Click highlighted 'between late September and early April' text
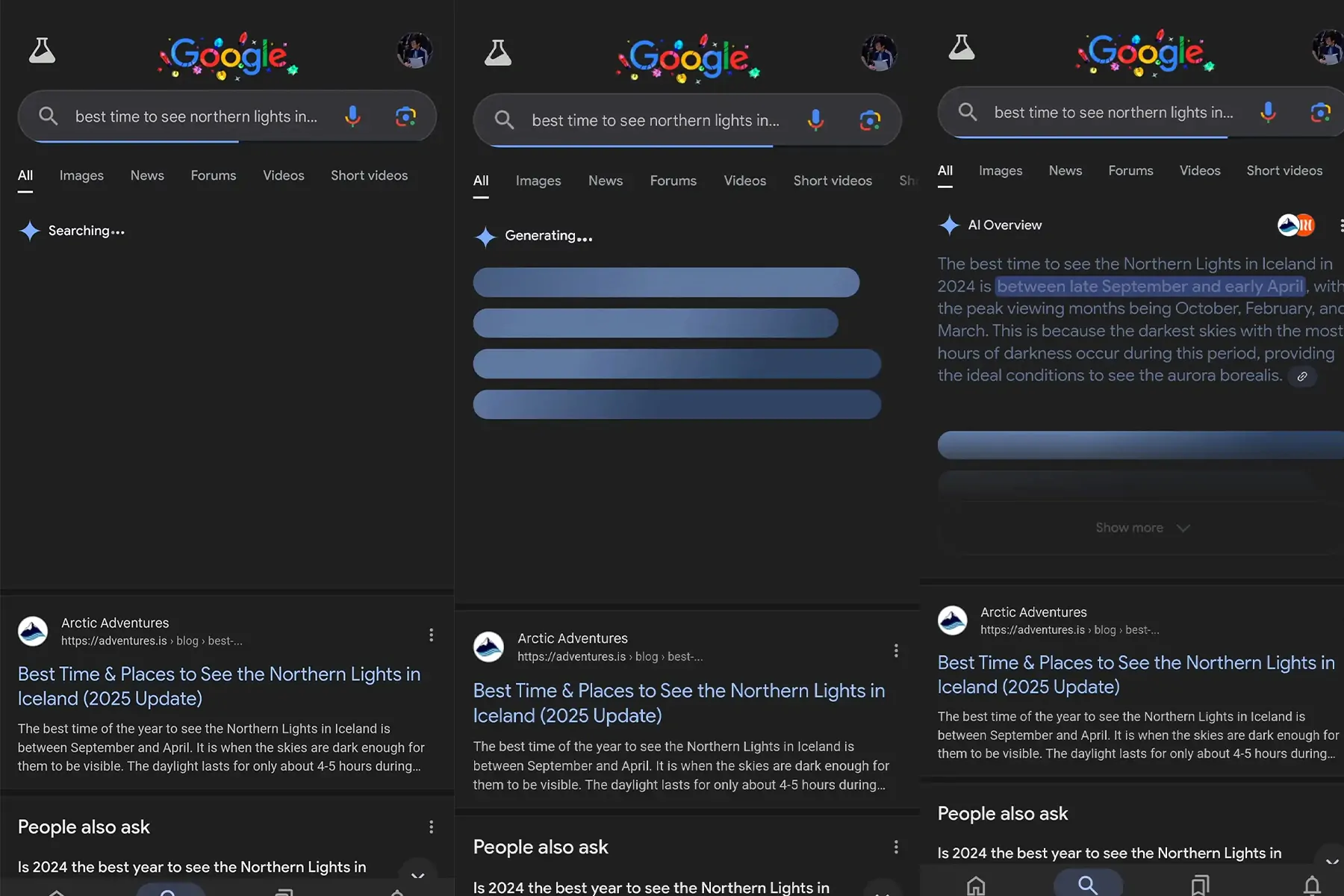The height and width of the screenshot is (896, 1344). (x=1150, y=286)
